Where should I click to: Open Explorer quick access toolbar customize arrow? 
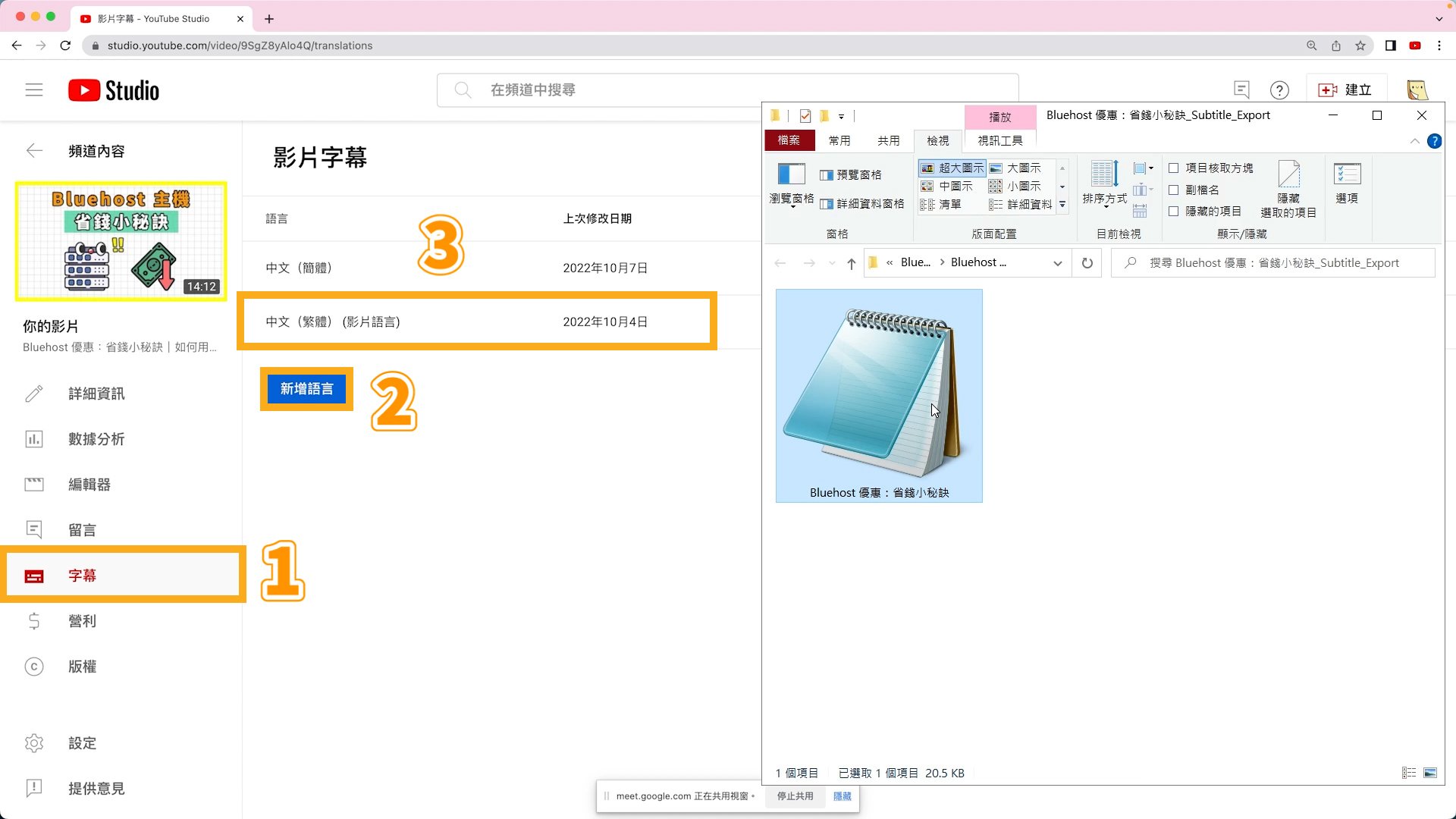coord(841,116)
